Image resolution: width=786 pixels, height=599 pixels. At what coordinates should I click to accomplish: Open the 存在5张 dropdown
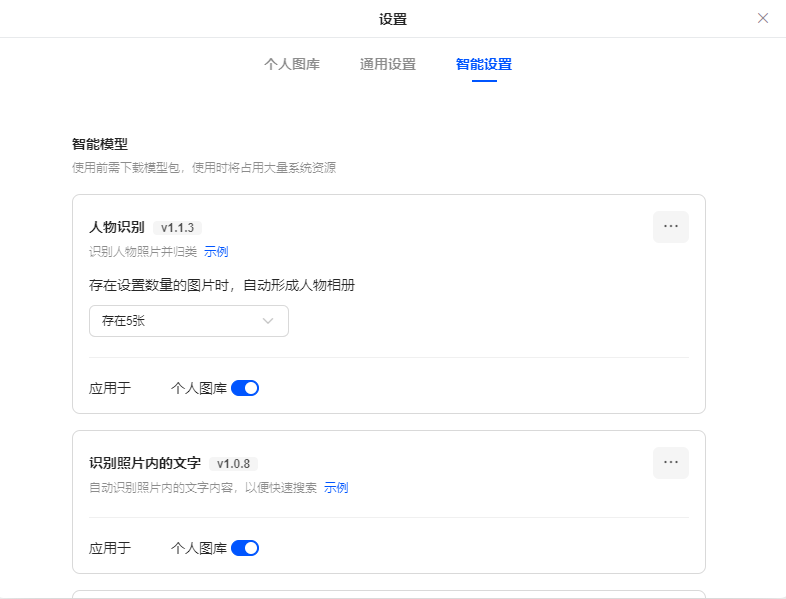[189, 321]
